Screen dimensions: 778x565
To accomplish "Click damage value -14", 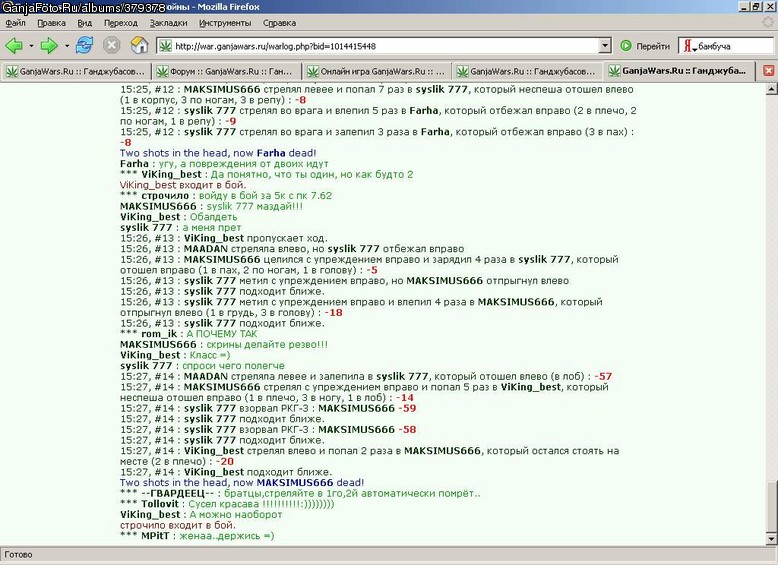I will (x=405, y=398).
